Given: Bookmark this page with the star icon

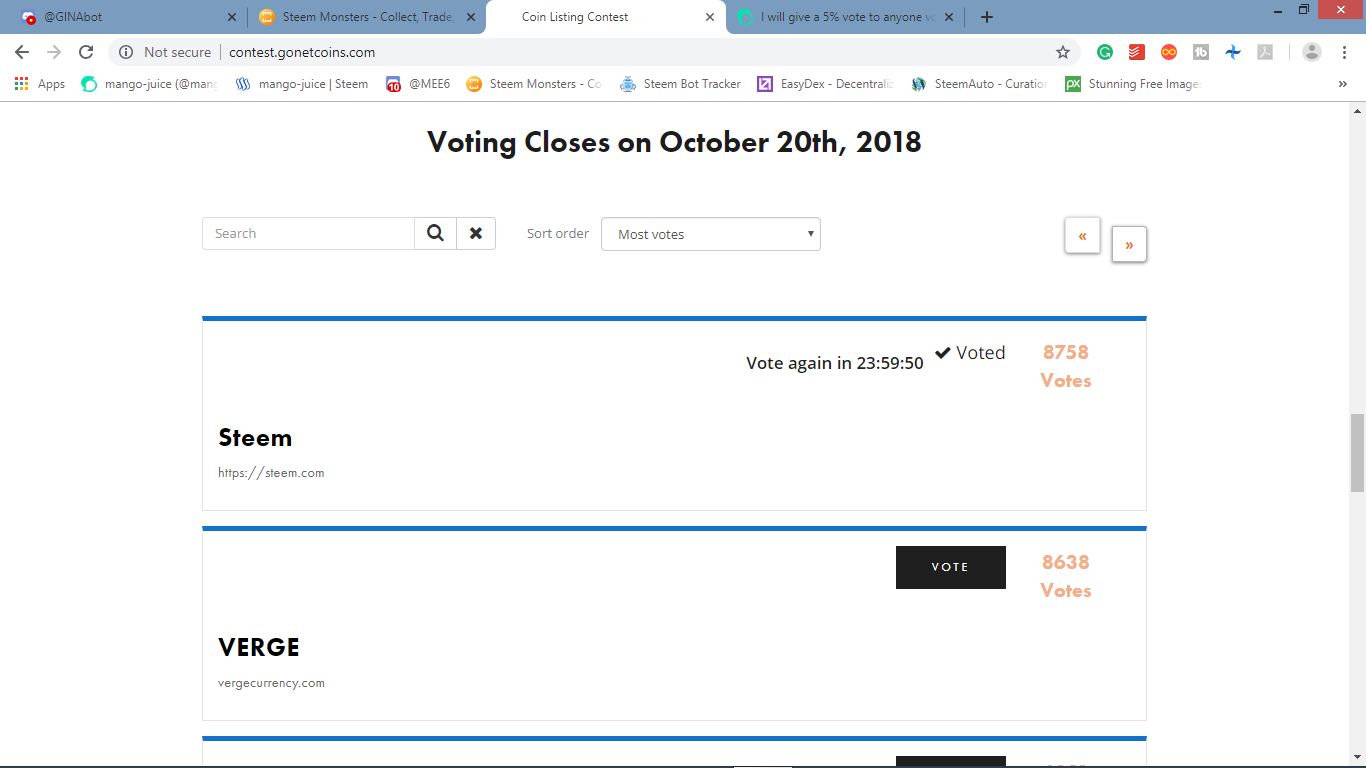Looking at the screenshot, I should tap(1062, 52).
